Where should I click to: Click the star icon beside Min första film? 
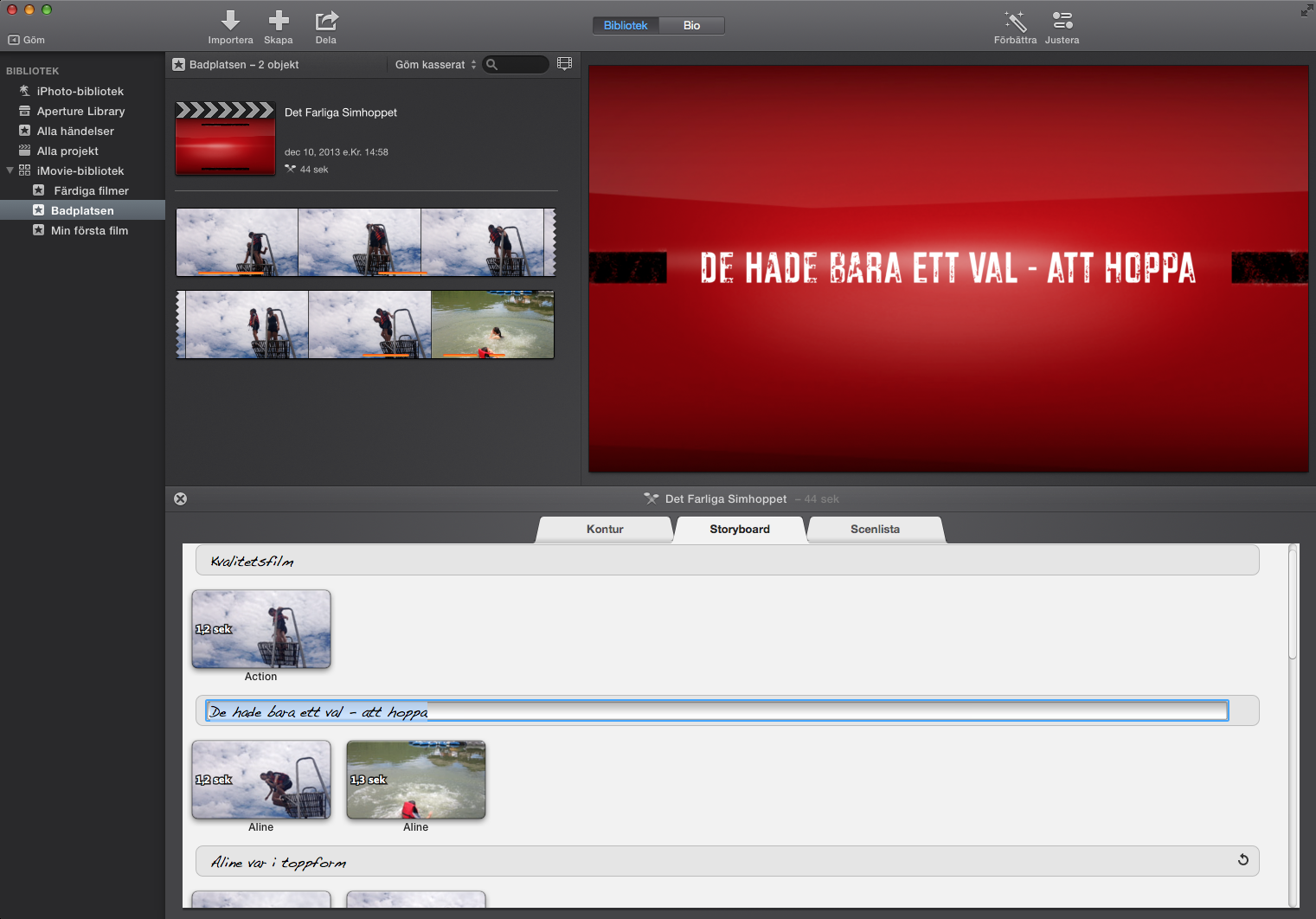click(x=38, y=230)
